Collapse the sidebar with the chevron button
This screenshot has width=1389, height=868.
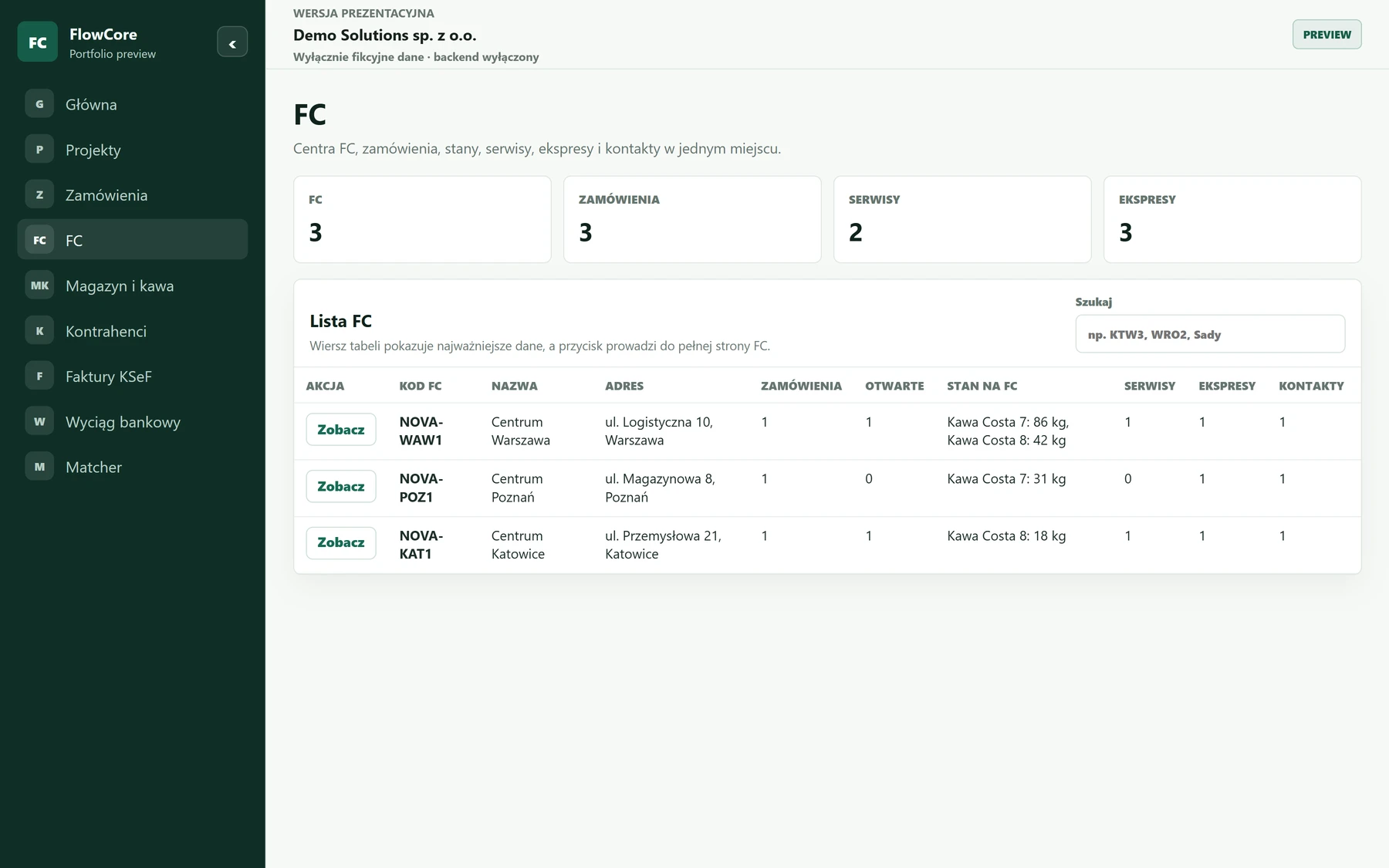pos(232,42)
